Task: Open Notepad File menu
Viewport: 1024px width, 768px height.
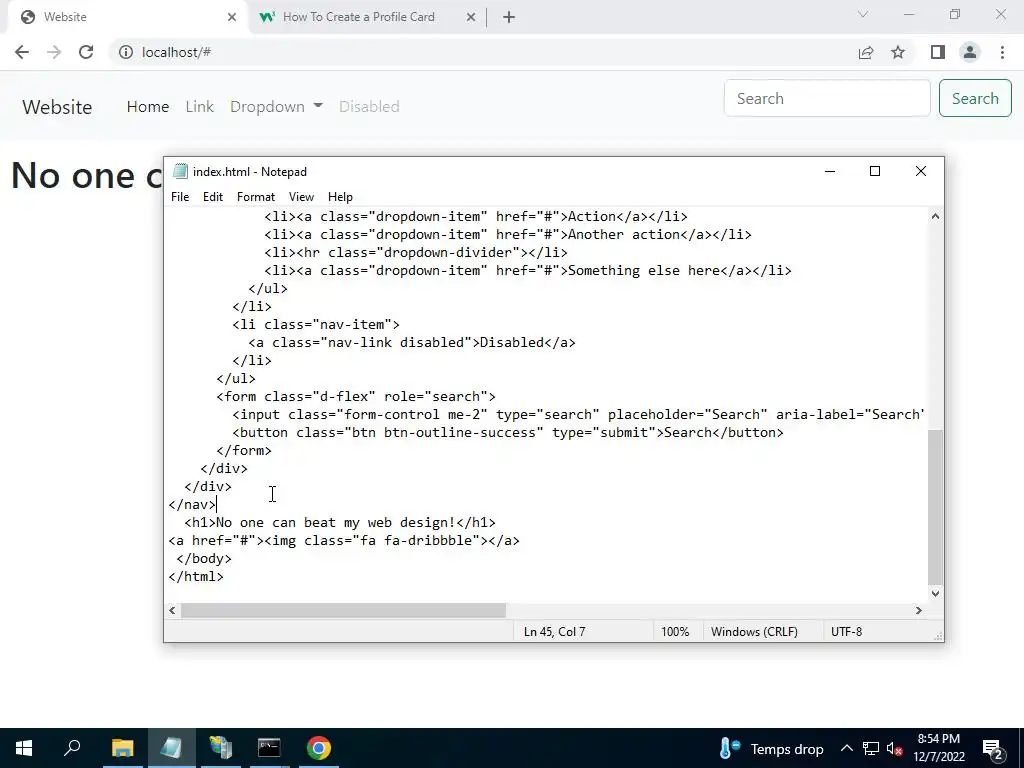Action: [x=180, y=197]
